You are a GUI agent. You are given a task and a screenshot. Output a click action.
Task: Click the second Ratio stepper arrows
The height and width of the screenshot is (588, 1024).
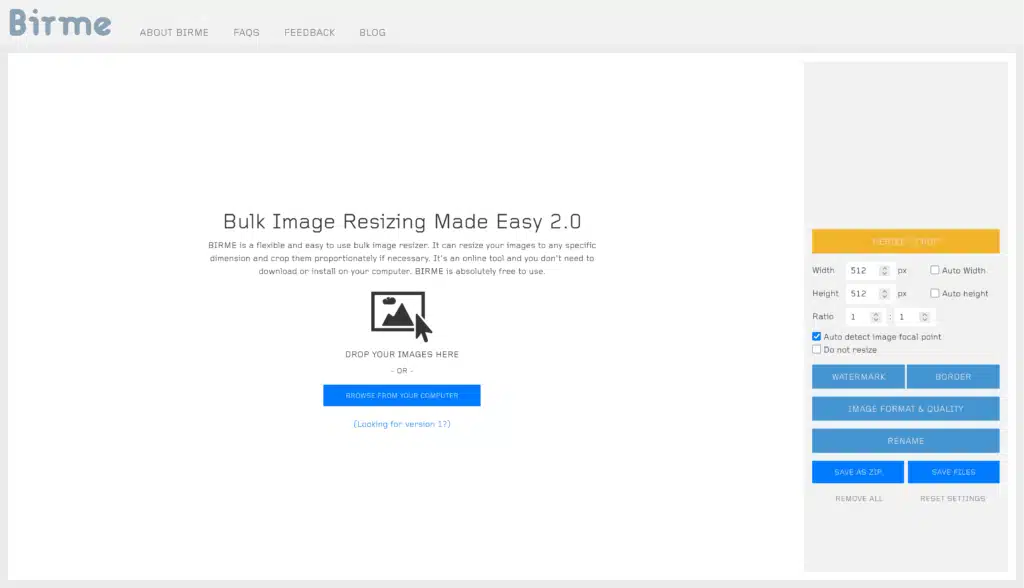tap(925, 317)
